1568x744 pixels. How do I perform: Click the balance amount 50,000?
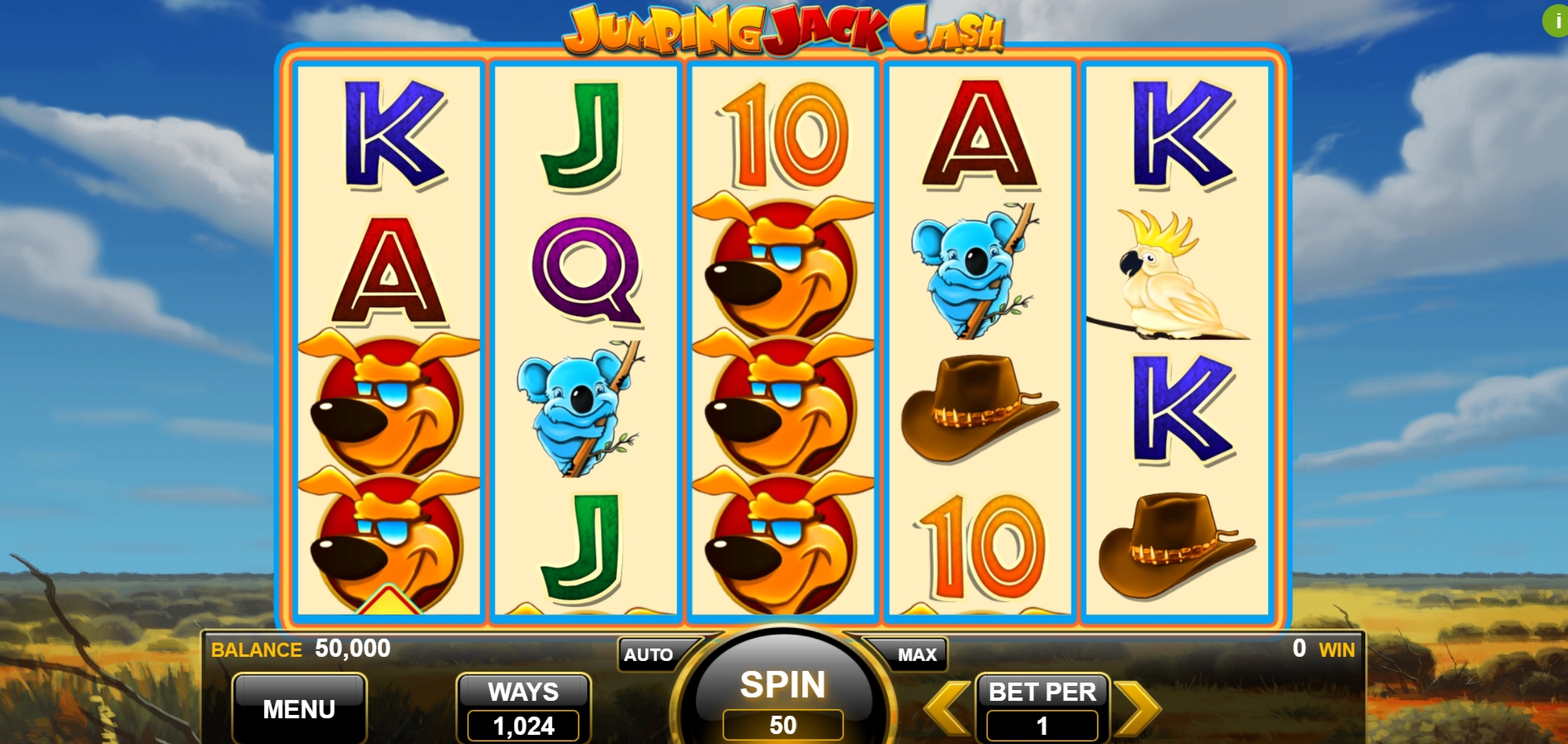(353, 649)
